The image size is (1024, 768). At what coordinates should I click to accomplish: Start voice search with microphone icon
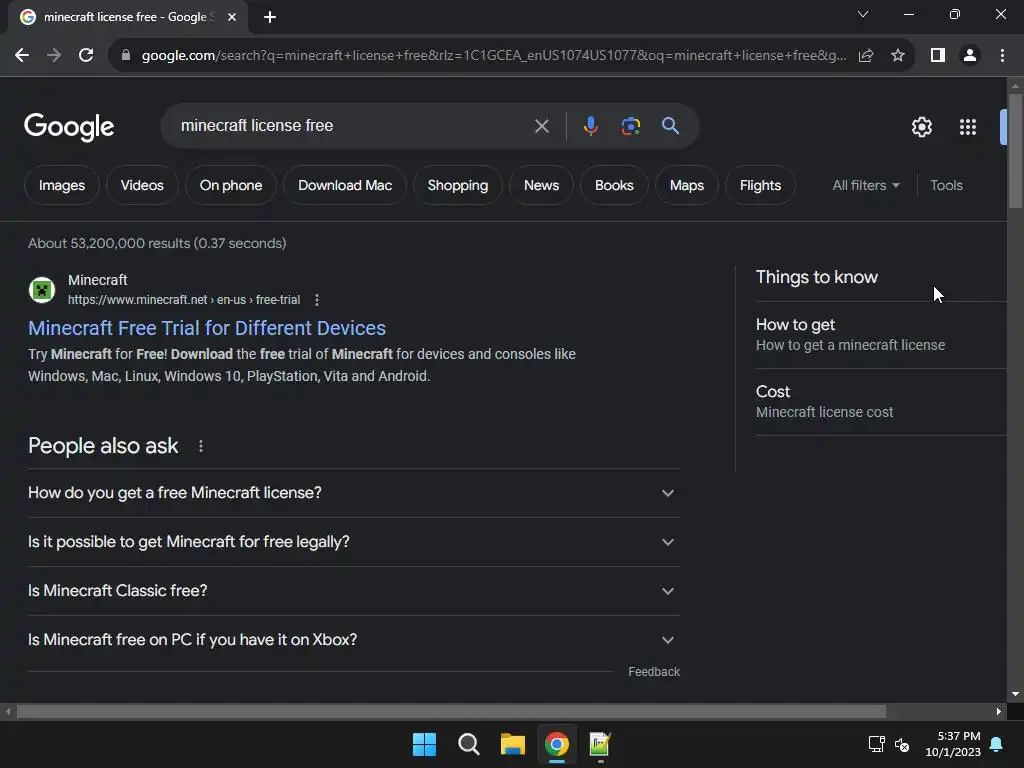pos(590,126)
